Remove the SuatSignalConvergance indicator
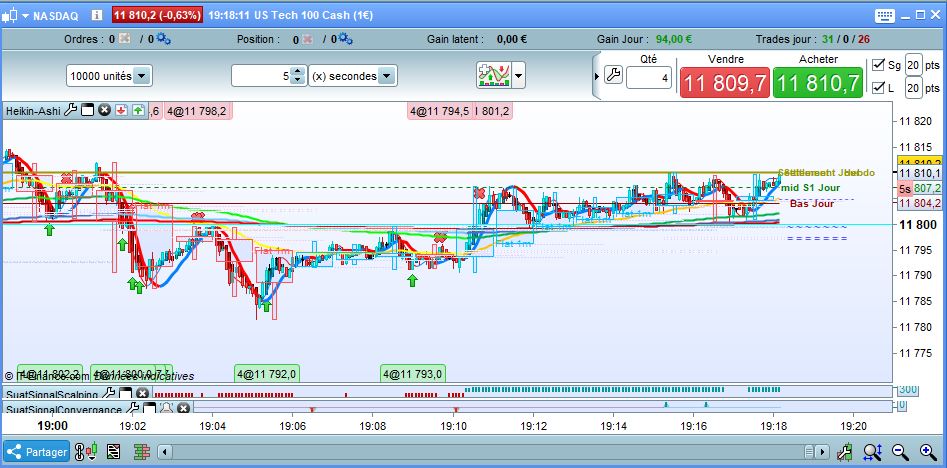 [183, 409]
